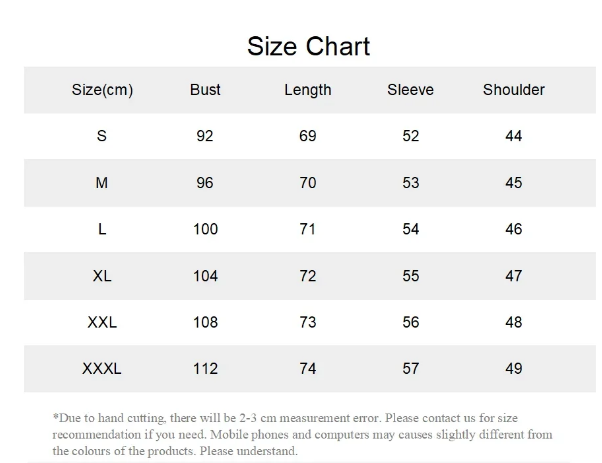Click the hand cutting measurement error note
The width and height of the screenshot is (602, 463).
coord(302,434)
